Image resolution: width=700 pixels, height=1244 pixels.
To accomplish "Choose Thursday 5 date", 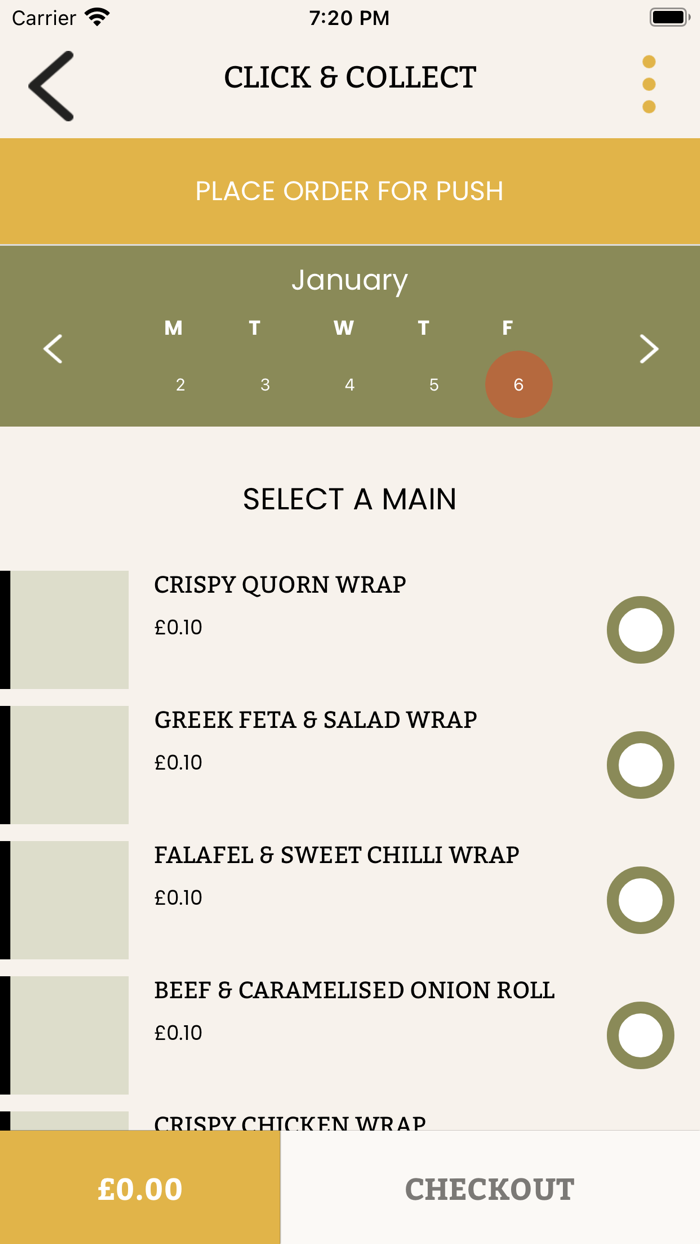I will coord(434,385).
